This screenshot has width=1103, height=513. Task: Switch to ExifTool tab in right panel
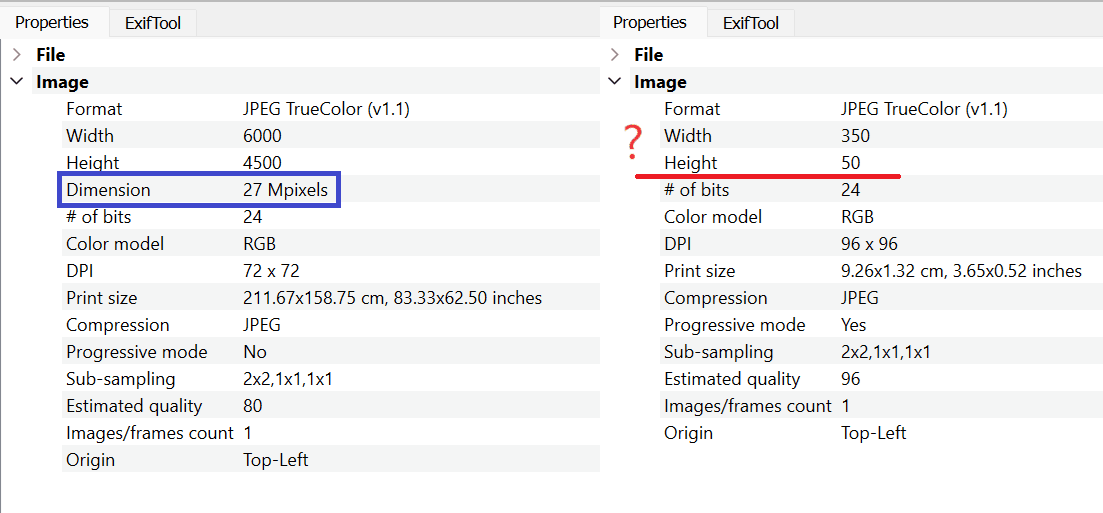(x=750, y=23)
